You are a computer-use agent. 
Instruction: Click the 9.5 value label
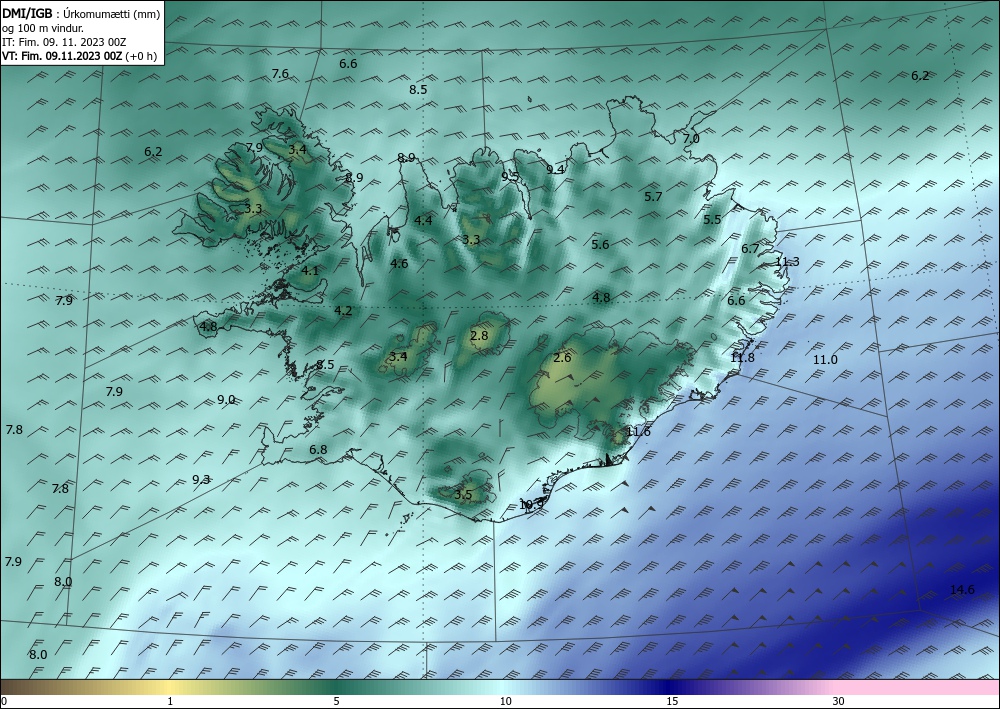[510, 177]
